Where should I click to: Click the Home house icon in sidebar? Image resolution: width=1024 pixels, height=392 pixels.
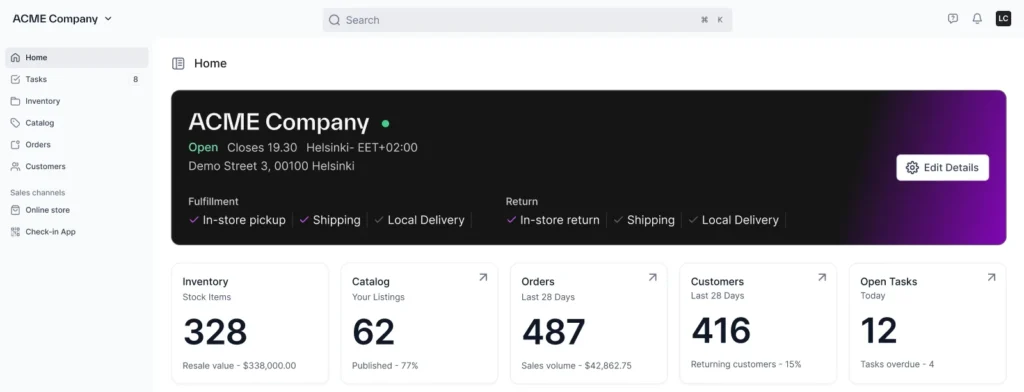point(16,57)
